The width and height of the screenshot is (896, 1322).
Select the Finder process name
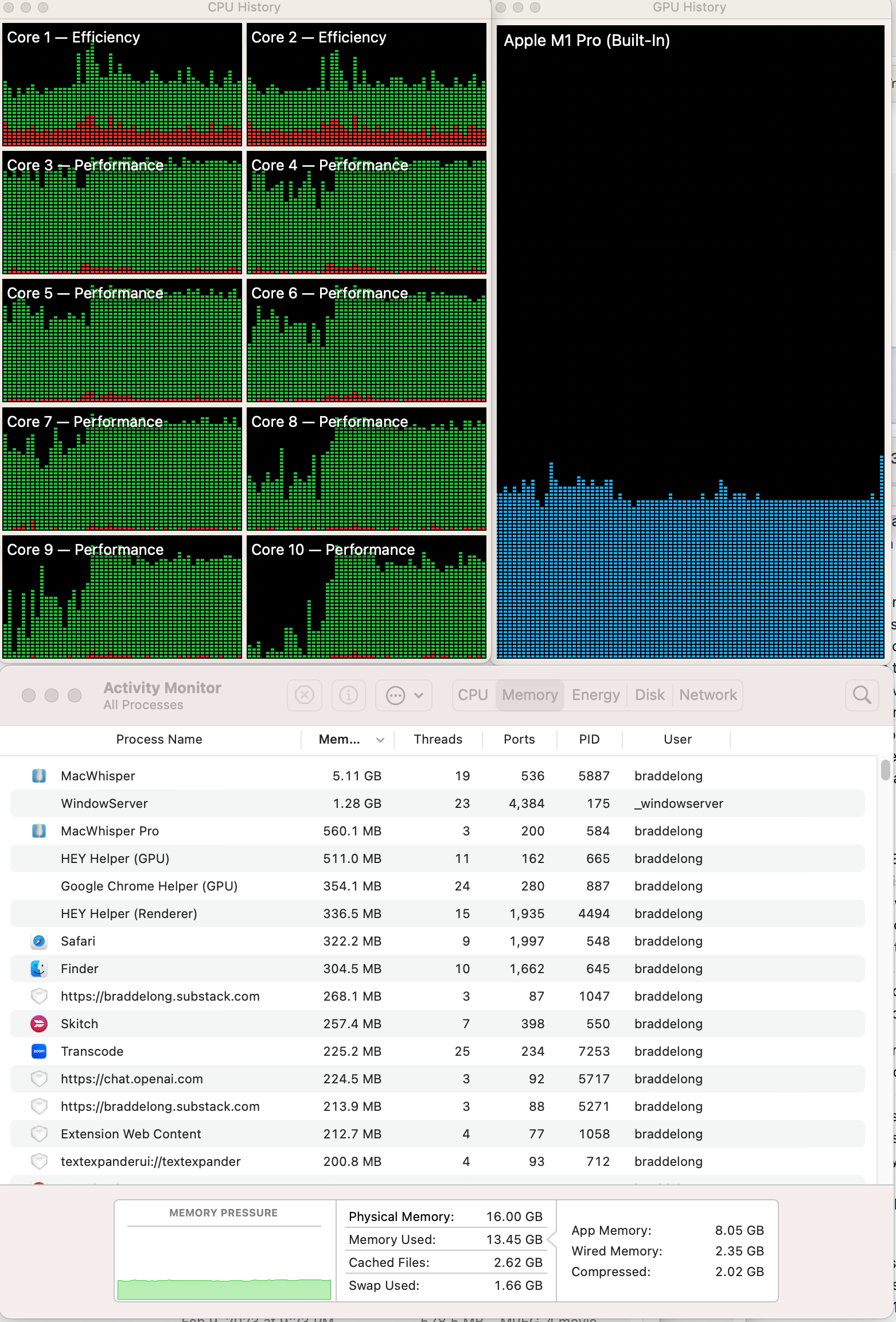point(80,969)
